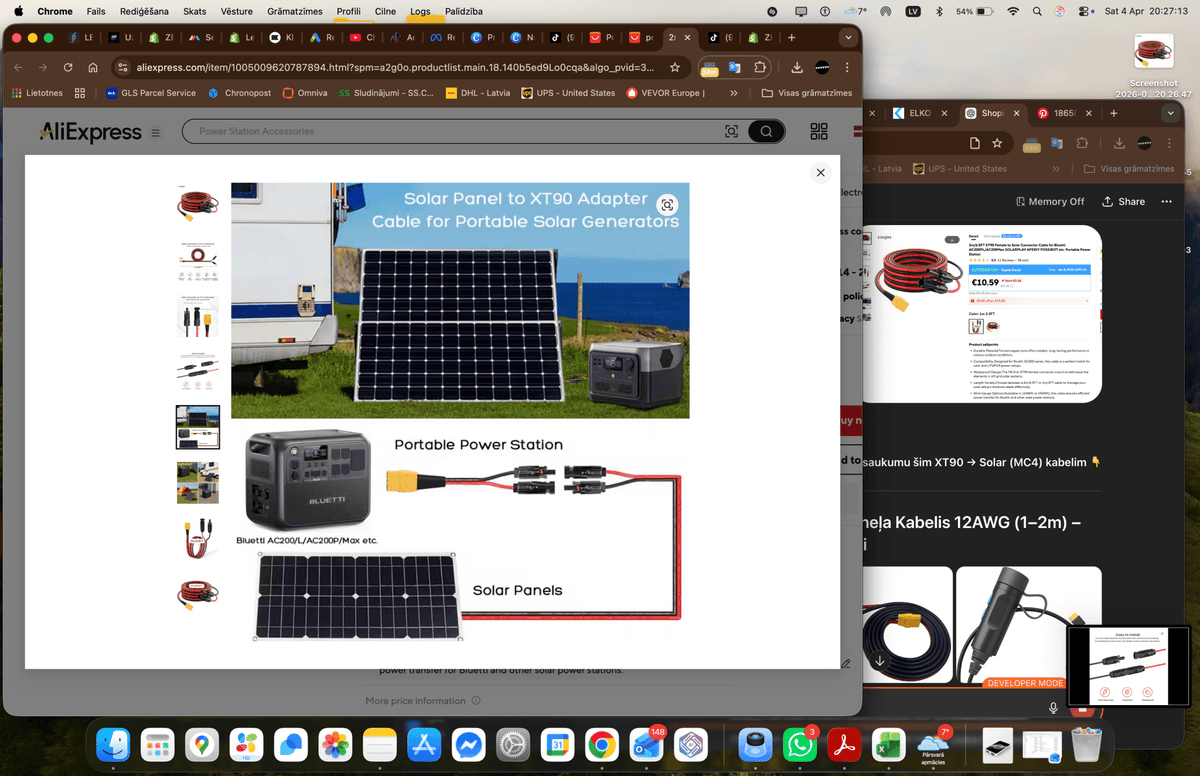Open Omniva bookmark

tap(305, 93)
